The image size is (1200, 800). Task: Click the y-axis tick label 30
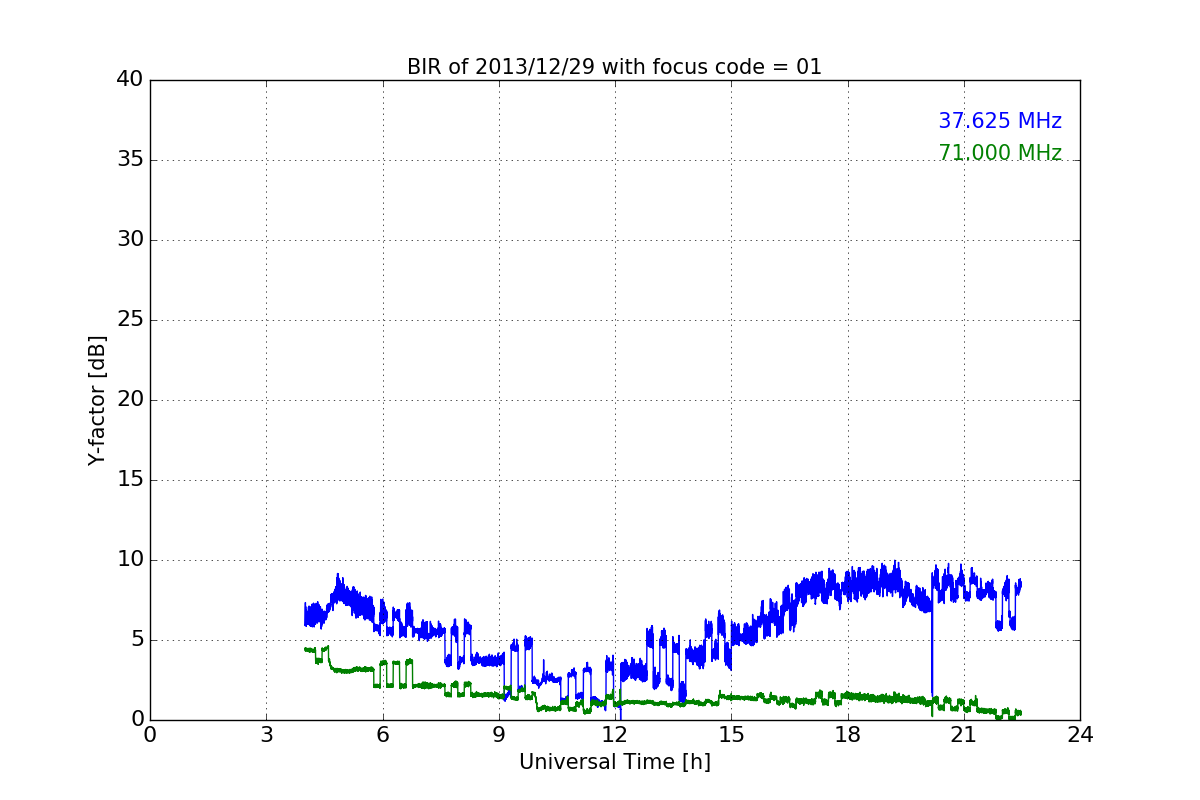click(129, 240)
